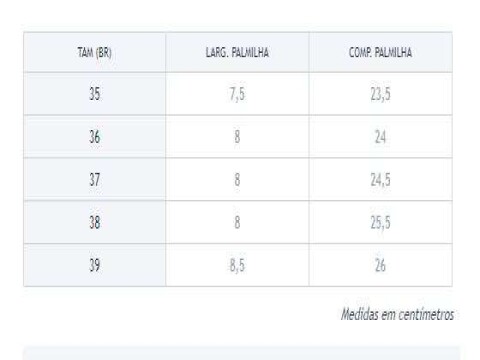
Task: Click the 25,5 length value cell
Action: coord(380,222)
